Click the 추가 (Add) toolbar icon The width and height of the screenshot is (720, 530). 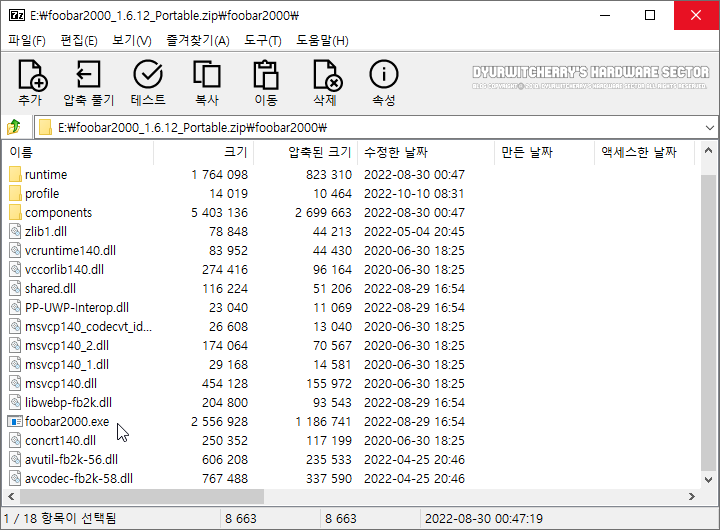(x=32, y=74)
